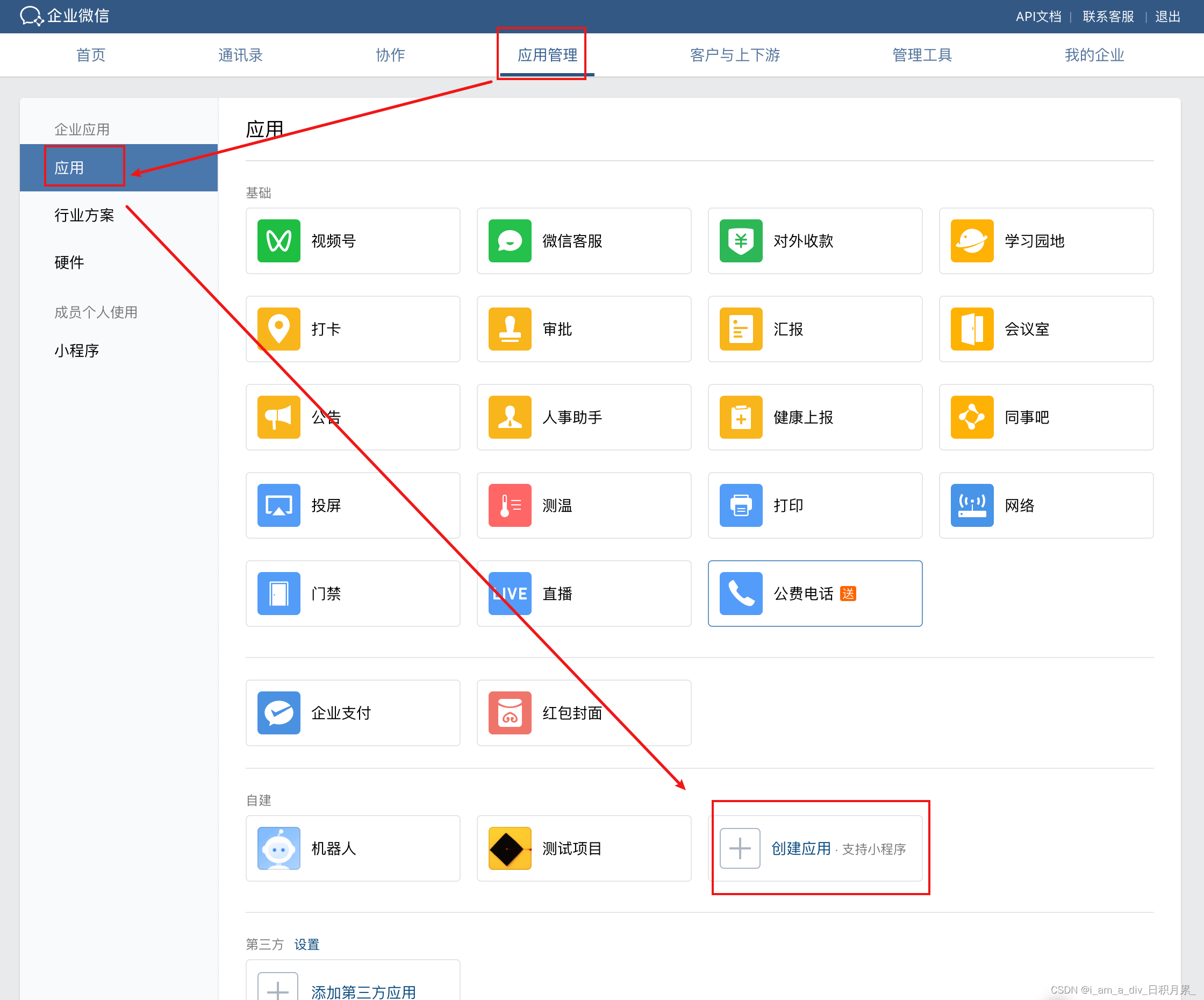Open the 会议室 door icon

(972, 329)
